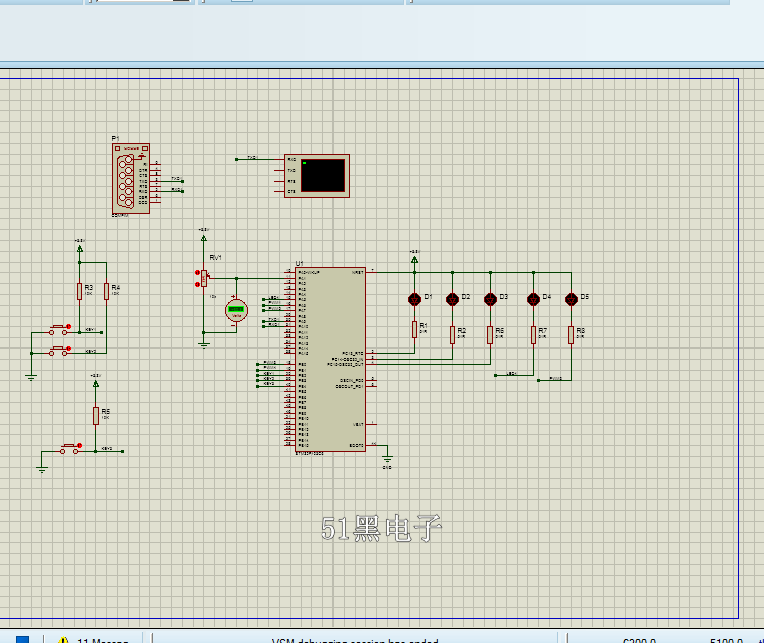Click the KEY2 net label
This screenshot has width=764, height=643.
point(91,351)
